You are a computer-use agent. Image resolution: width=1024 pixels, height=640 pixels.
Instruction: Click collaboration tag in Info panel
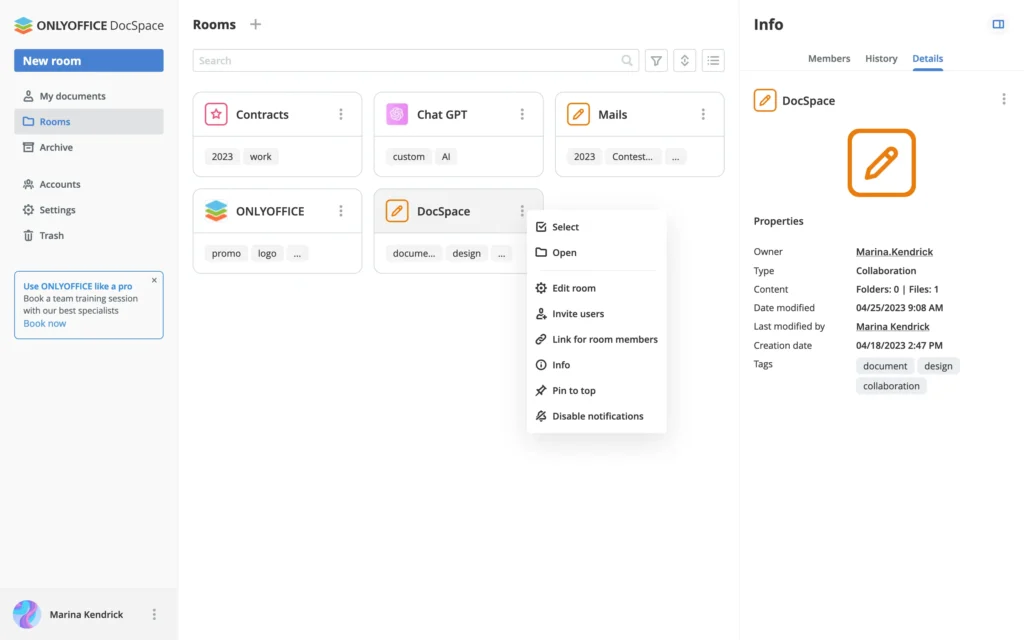pos(891,386)
